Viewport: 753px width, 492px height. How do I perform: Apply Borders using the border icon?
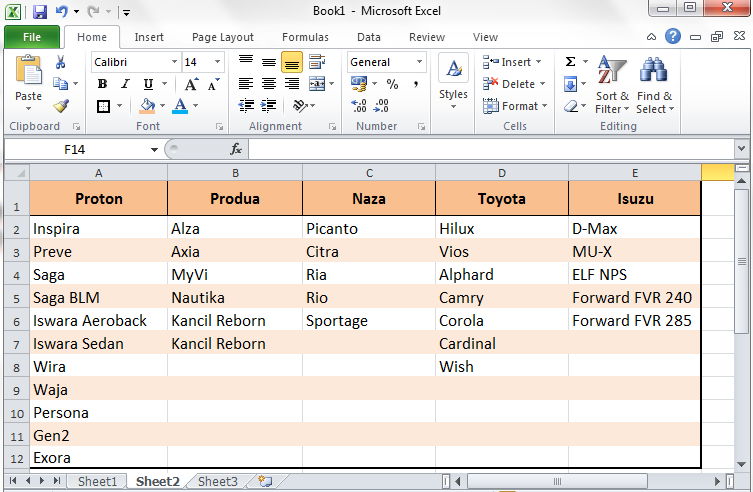coord(103,106)
